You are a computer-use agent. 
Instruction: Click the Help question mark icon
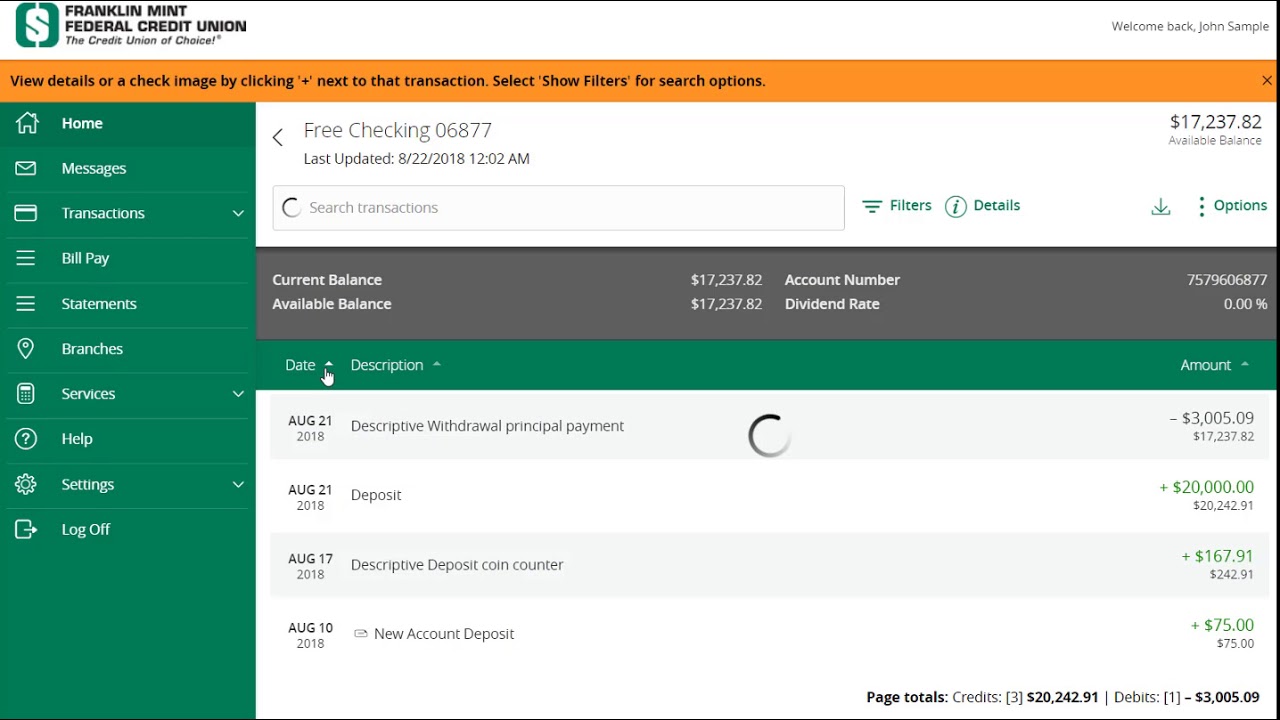(26, 439)
